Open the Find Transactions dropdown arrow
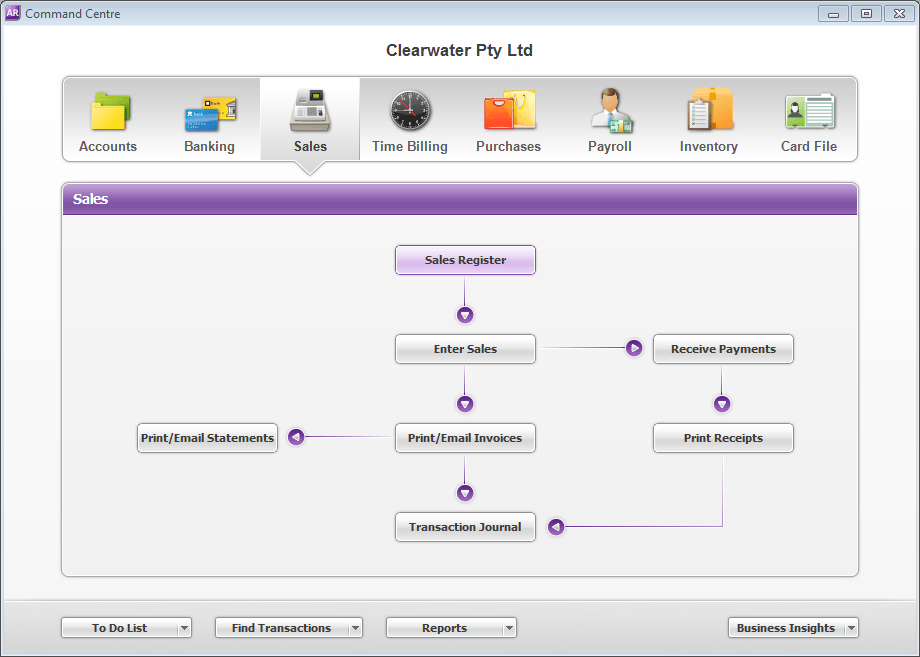Viewport: 920px width, 657px height. pyautogui.click(x=356, y=627)
